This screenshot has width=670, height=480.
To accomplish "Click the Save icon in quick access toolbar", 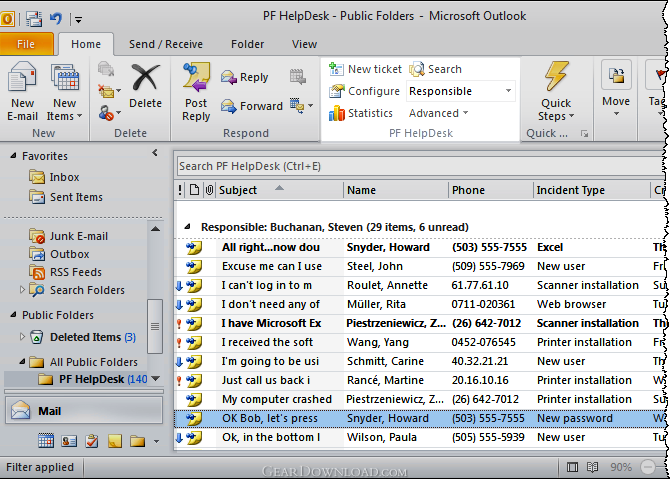I will click(33, 19).
